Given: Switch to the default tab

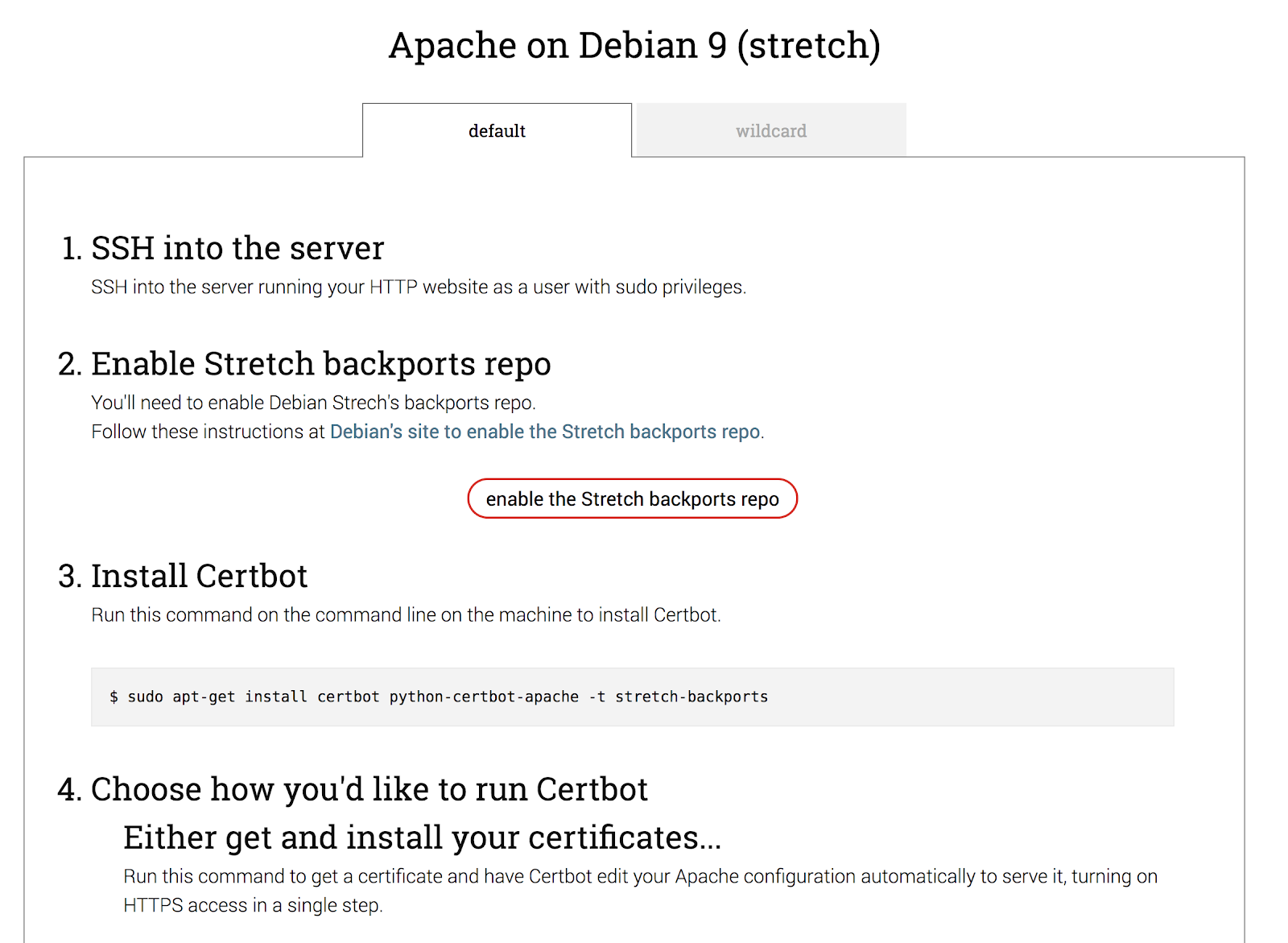Looking at the screenshot, I should (497, 131).
